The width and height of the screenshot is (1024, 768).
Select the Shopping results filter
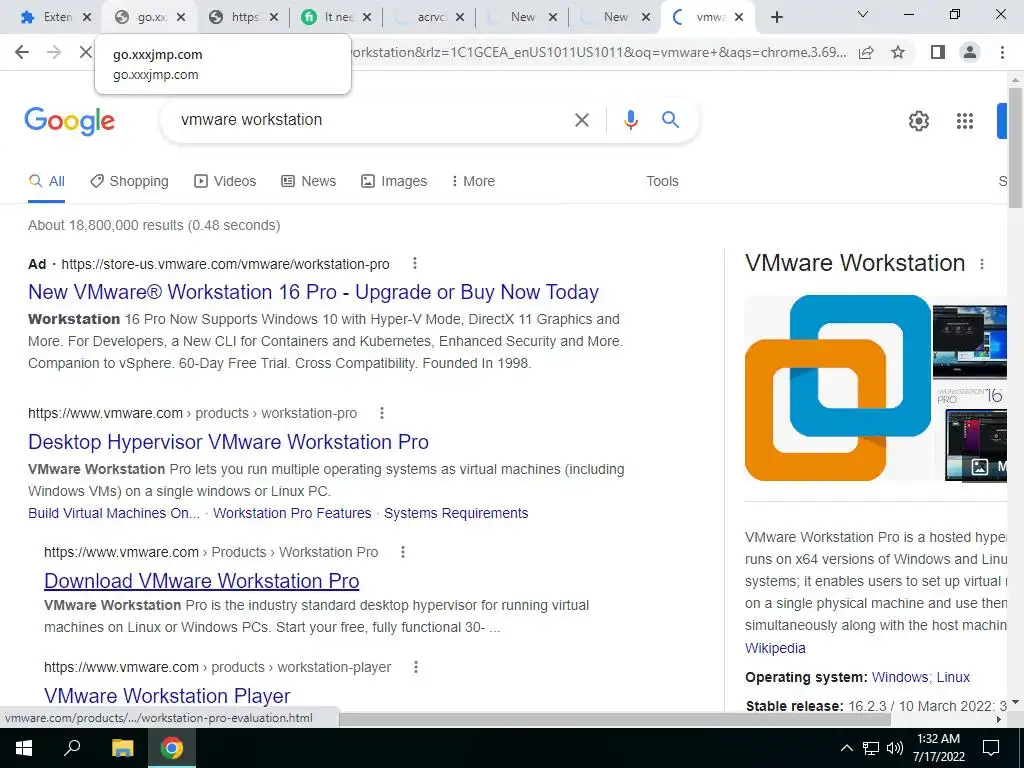[129, 182]
